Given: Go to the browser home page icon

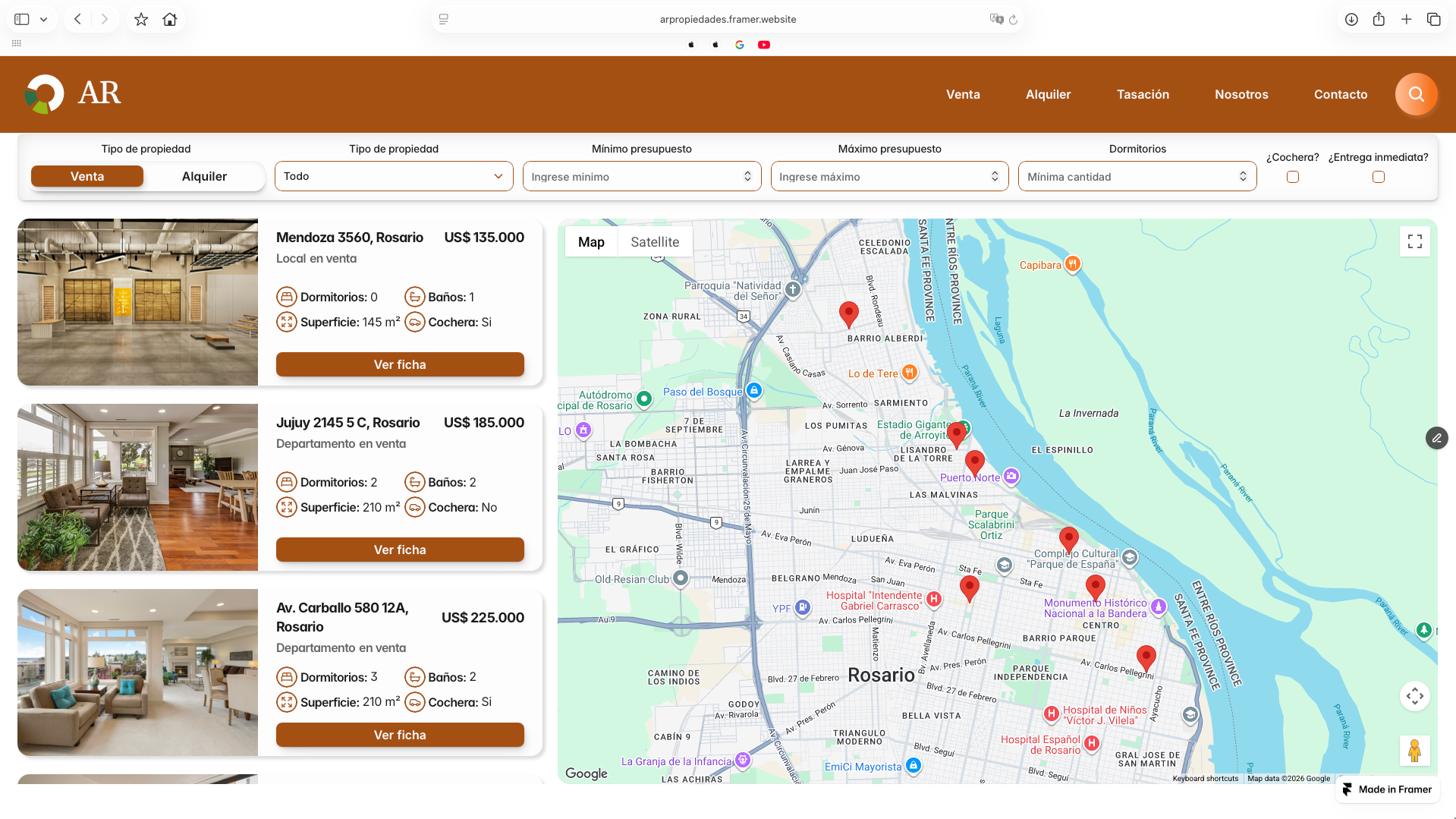Looking at the screenshot, I should (170, 19).
